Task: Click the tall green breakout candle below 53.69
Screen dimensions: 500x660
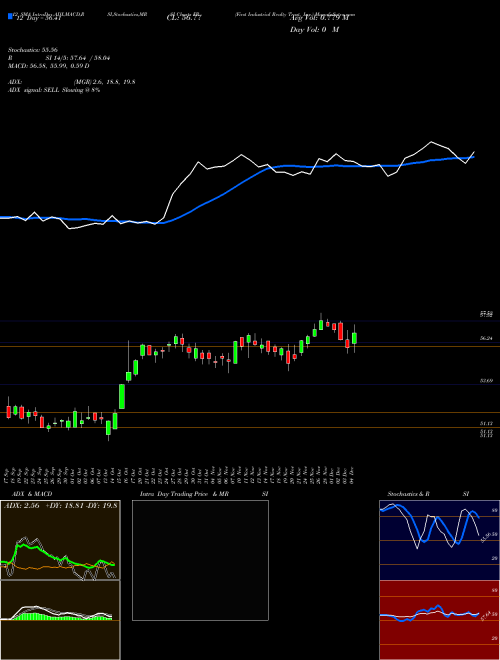Action: (122, 396)
